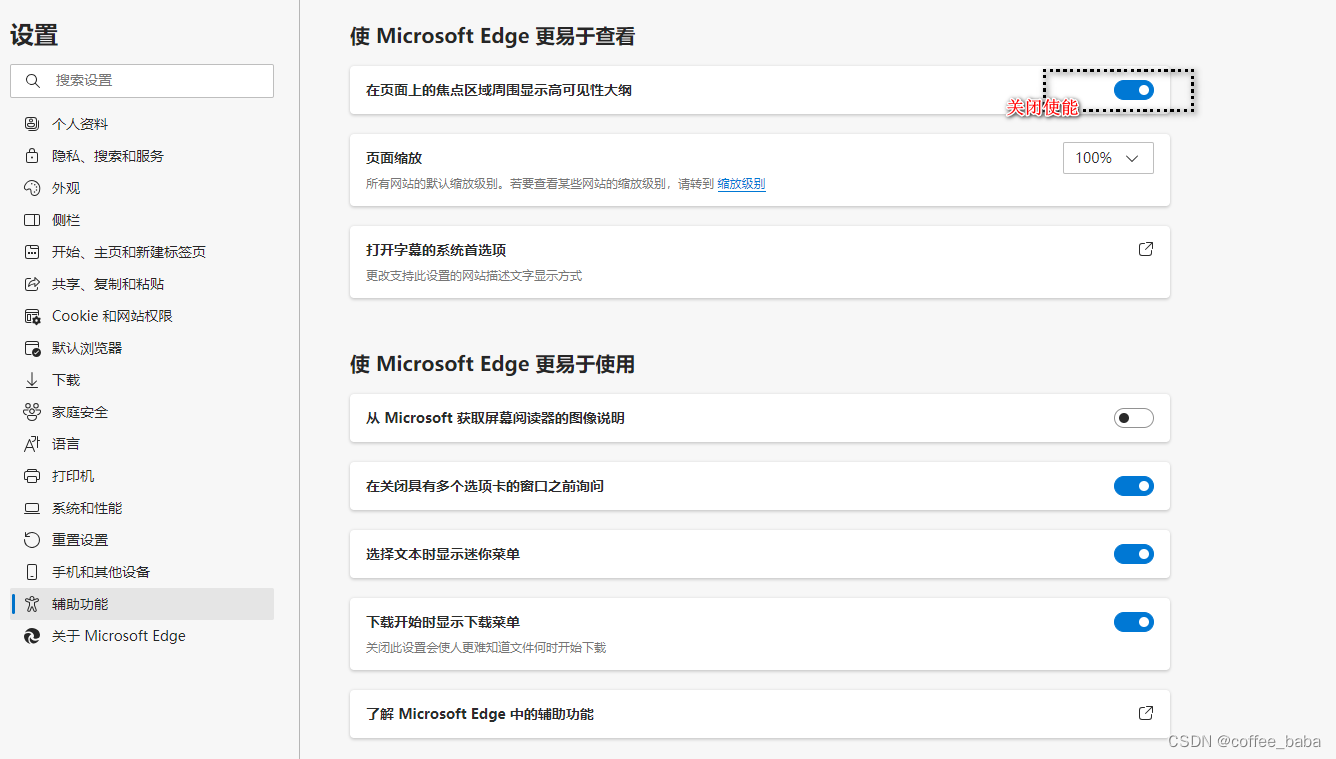Open 开始、主页和新建标签页 settings
Viewport: 1336px width, 759px height.
pos(142,252)
